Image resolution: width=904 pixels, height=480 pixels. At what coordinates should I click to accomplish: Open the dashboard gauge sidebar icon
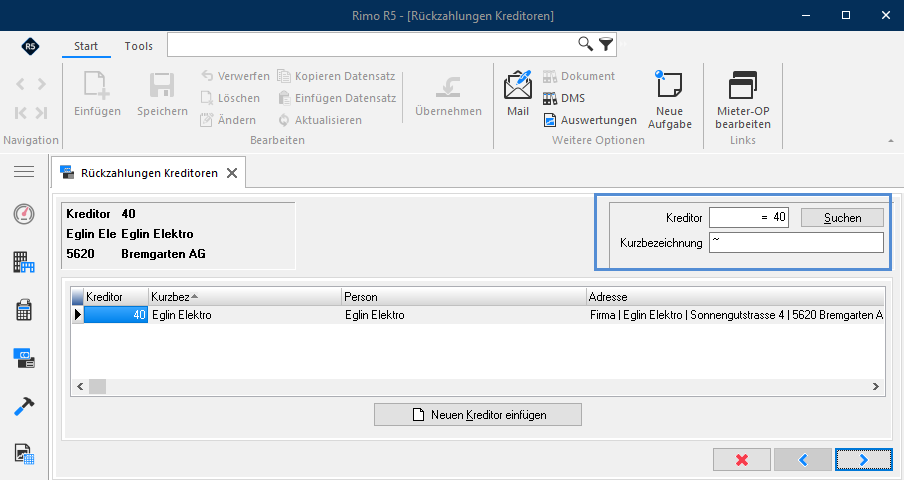(x=24, y=214)
